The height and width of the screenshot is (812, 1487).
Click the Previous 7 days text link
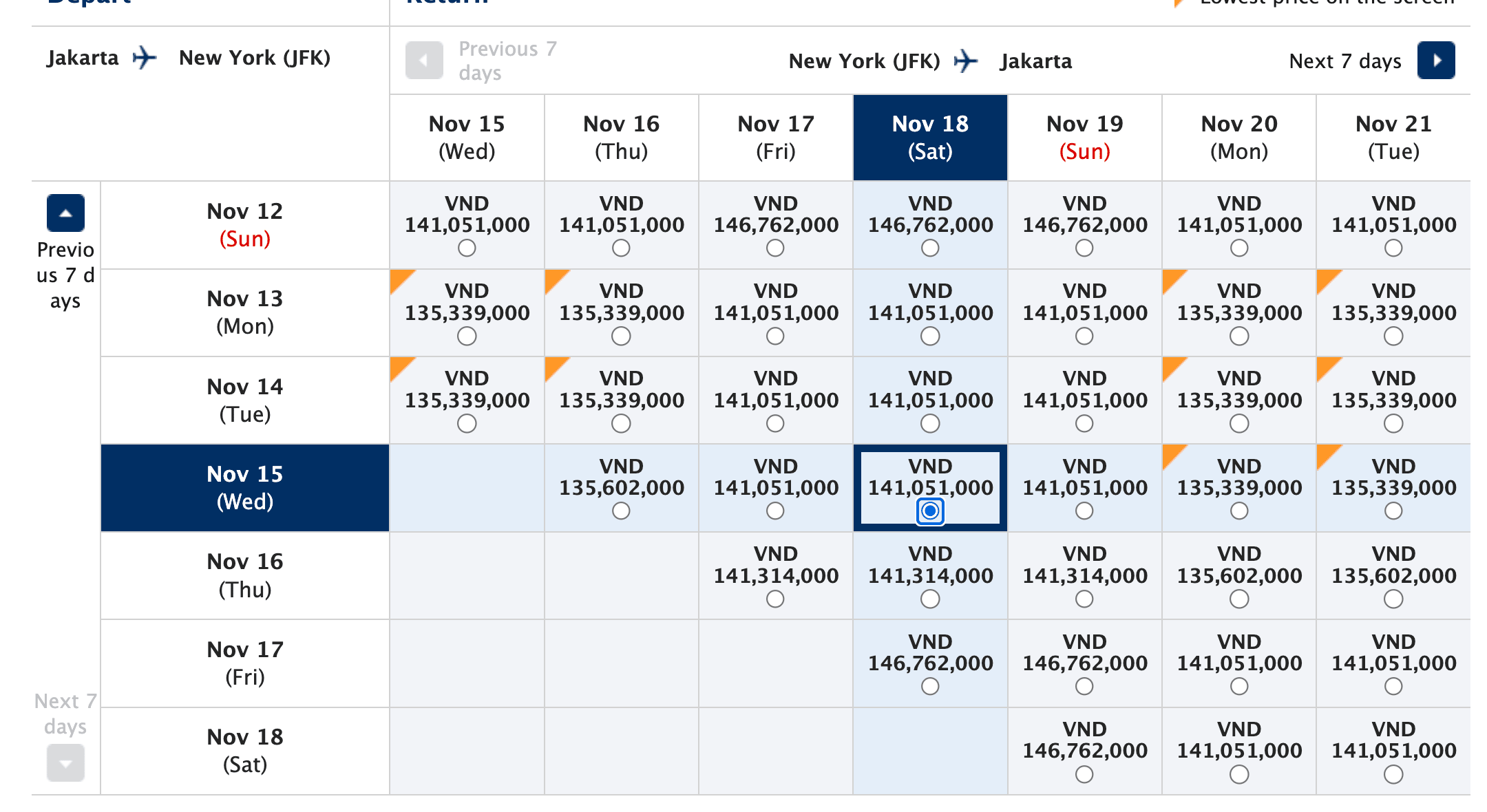point(507,61)
